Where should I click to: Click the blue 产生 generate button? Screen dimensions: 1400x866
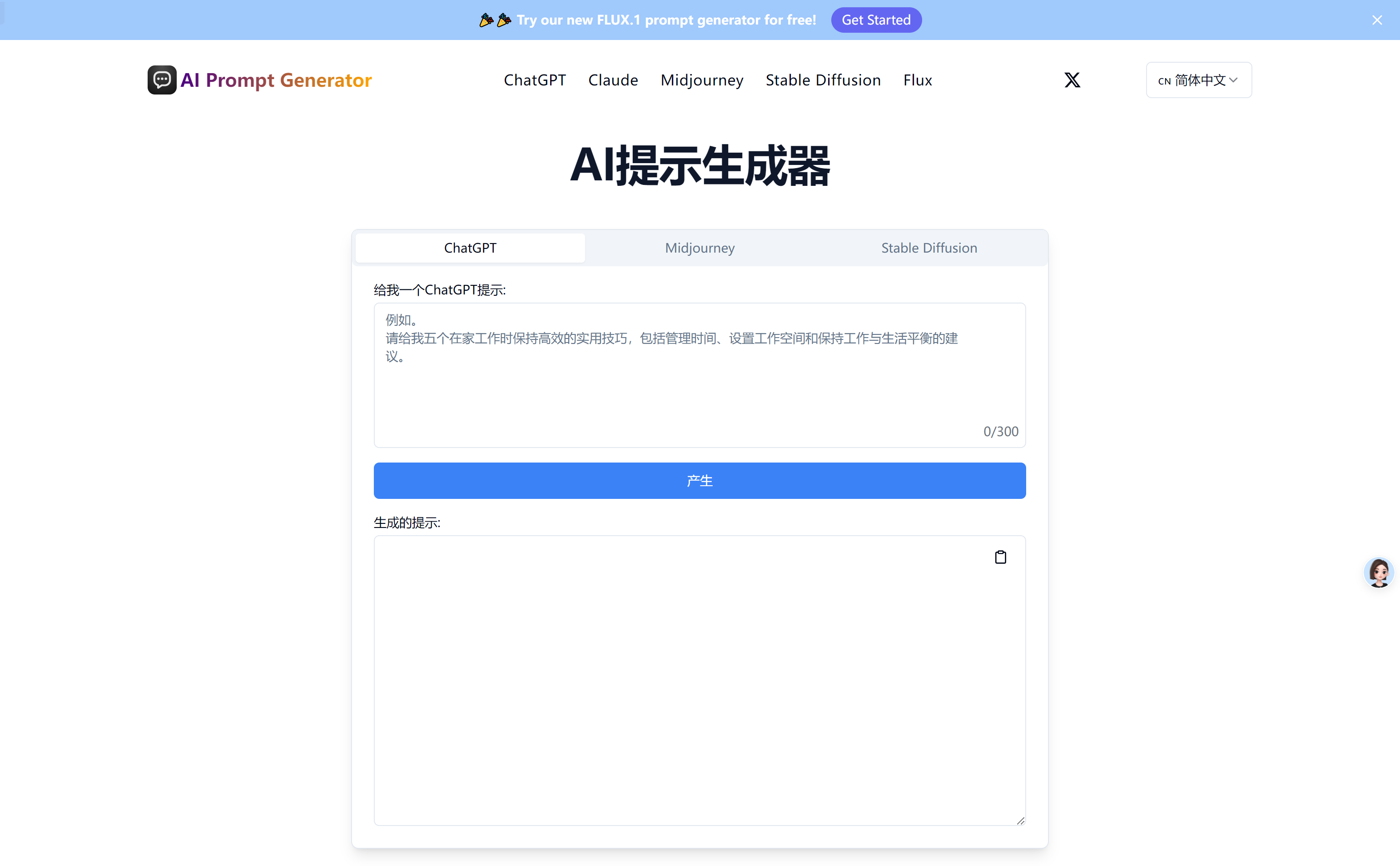point(699,481)
